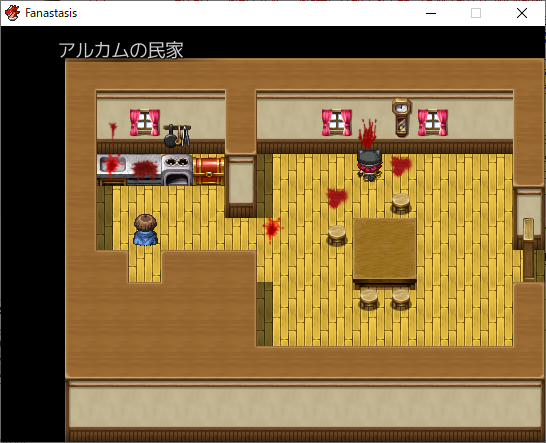Image resolution: width=546 pixels, height=443 pixels.
Task: Click the south exit corridor below the boy
Action: (x=145, y=266)
